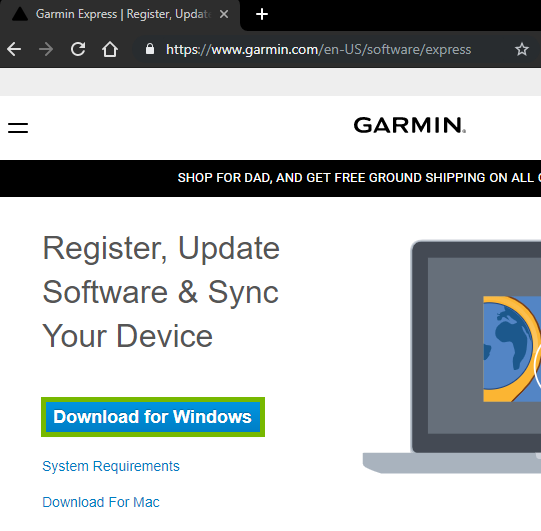Screen dimensions: 541x531
Task: Open the hamburger navigation menu
Action: (18, 128)
